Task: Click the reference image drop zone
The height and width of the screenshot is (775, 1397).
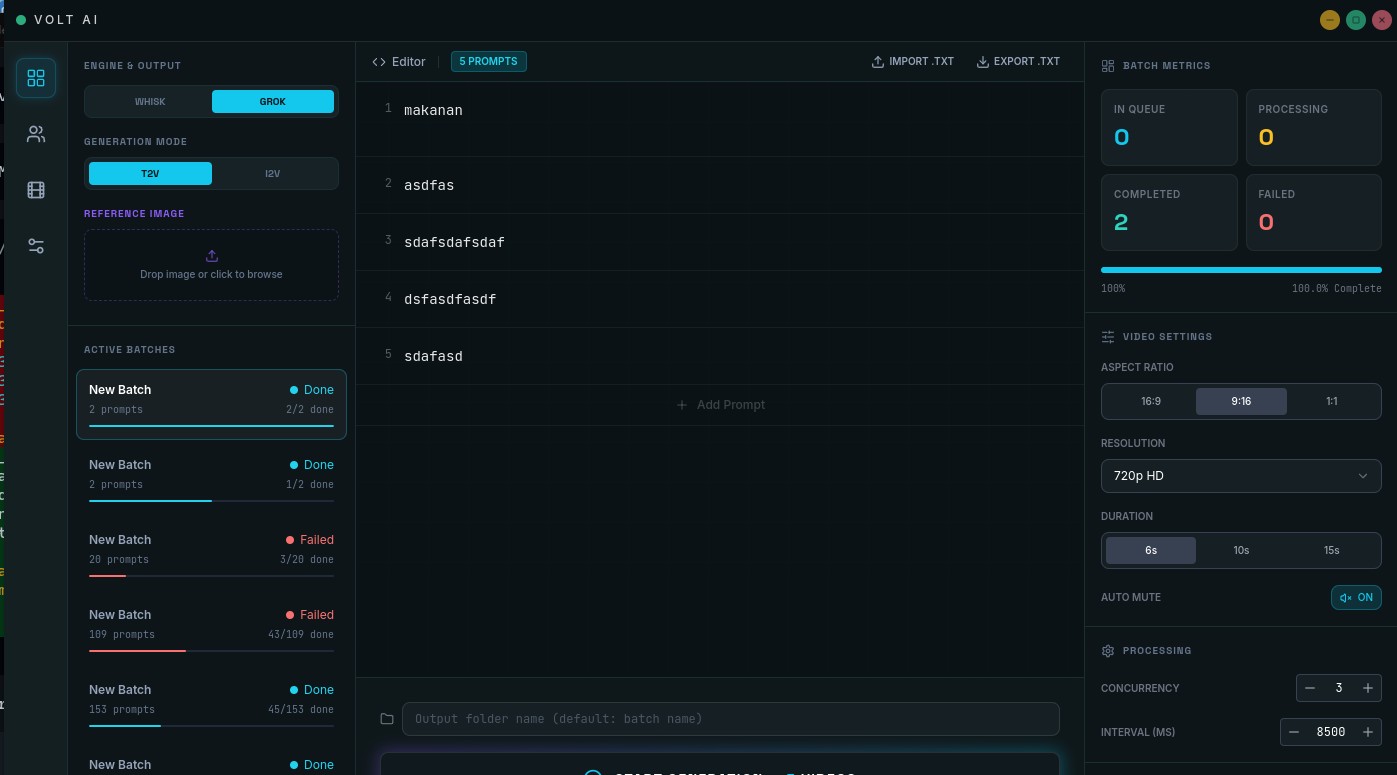Action: (x=211, y=265)
